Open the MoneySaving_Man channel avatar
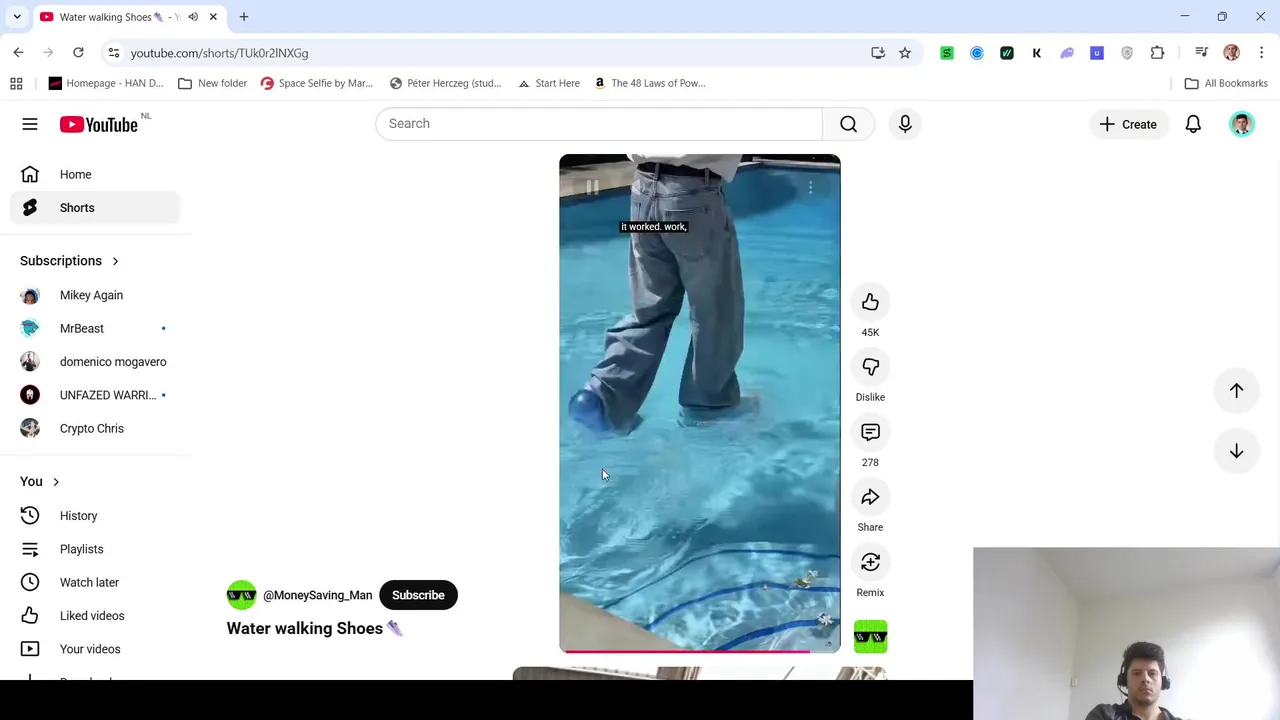 pyautogui.click(x=241, y=595)
